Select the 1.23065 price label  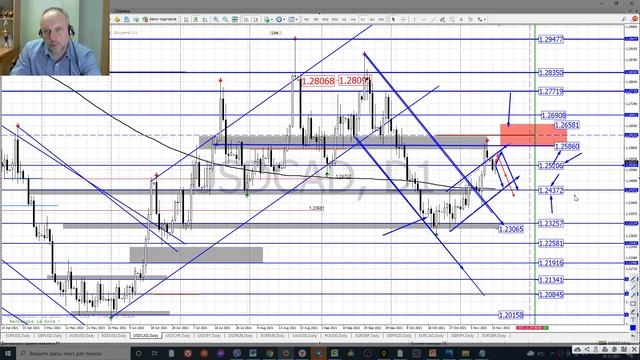click(x=511, y=229)
